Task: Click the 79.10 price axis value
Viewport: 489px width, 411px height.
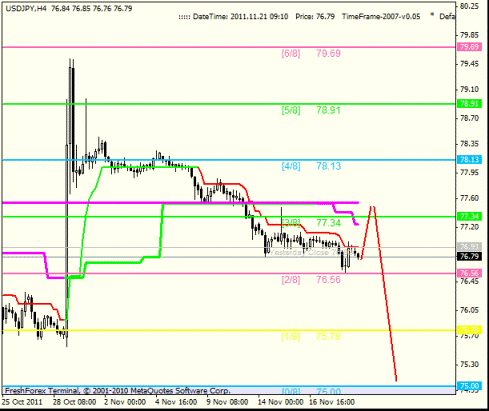Action: pos(469,89)
